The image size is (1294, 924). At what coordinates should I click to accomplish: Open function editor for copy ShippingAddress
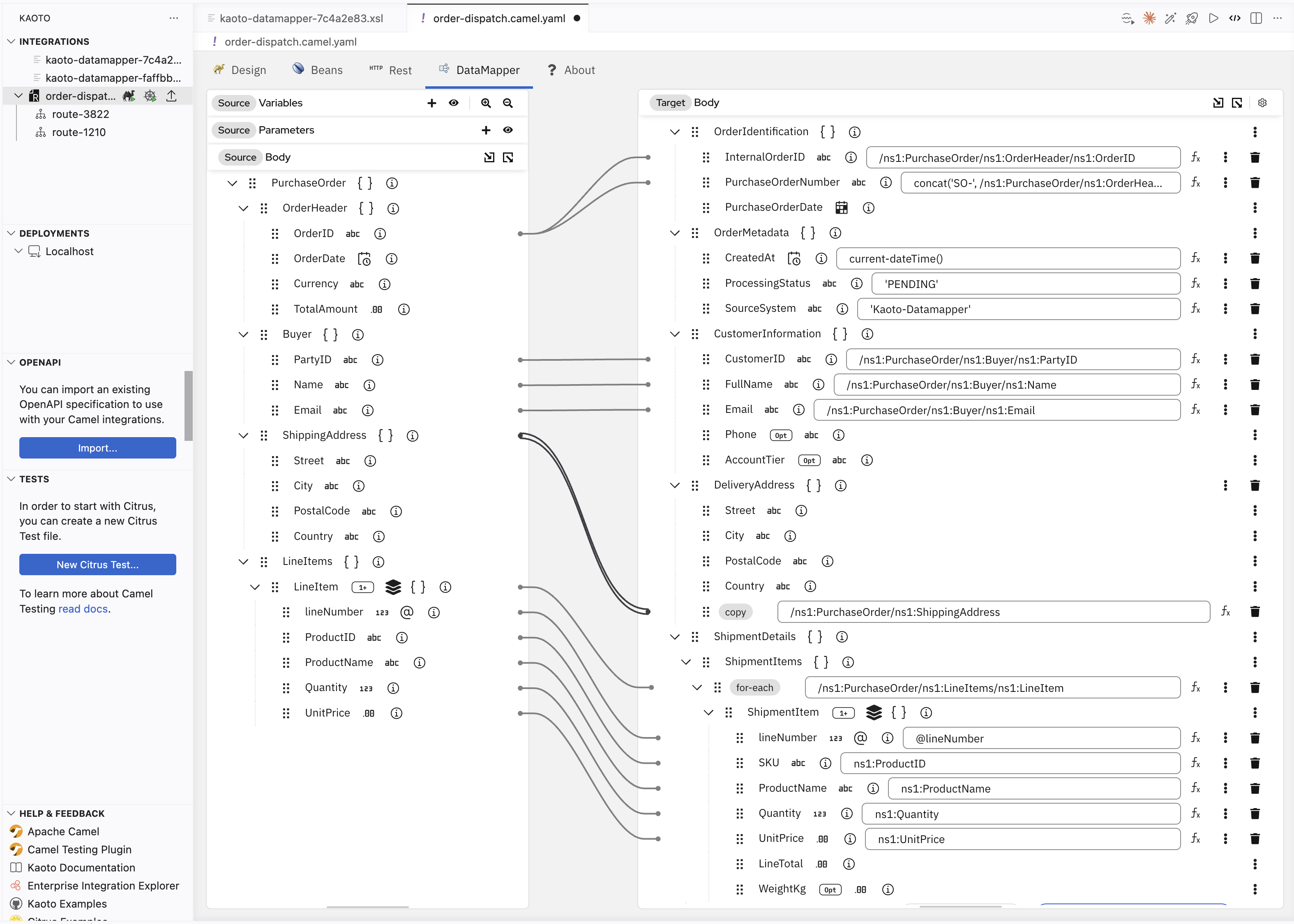click(1225, 612)
